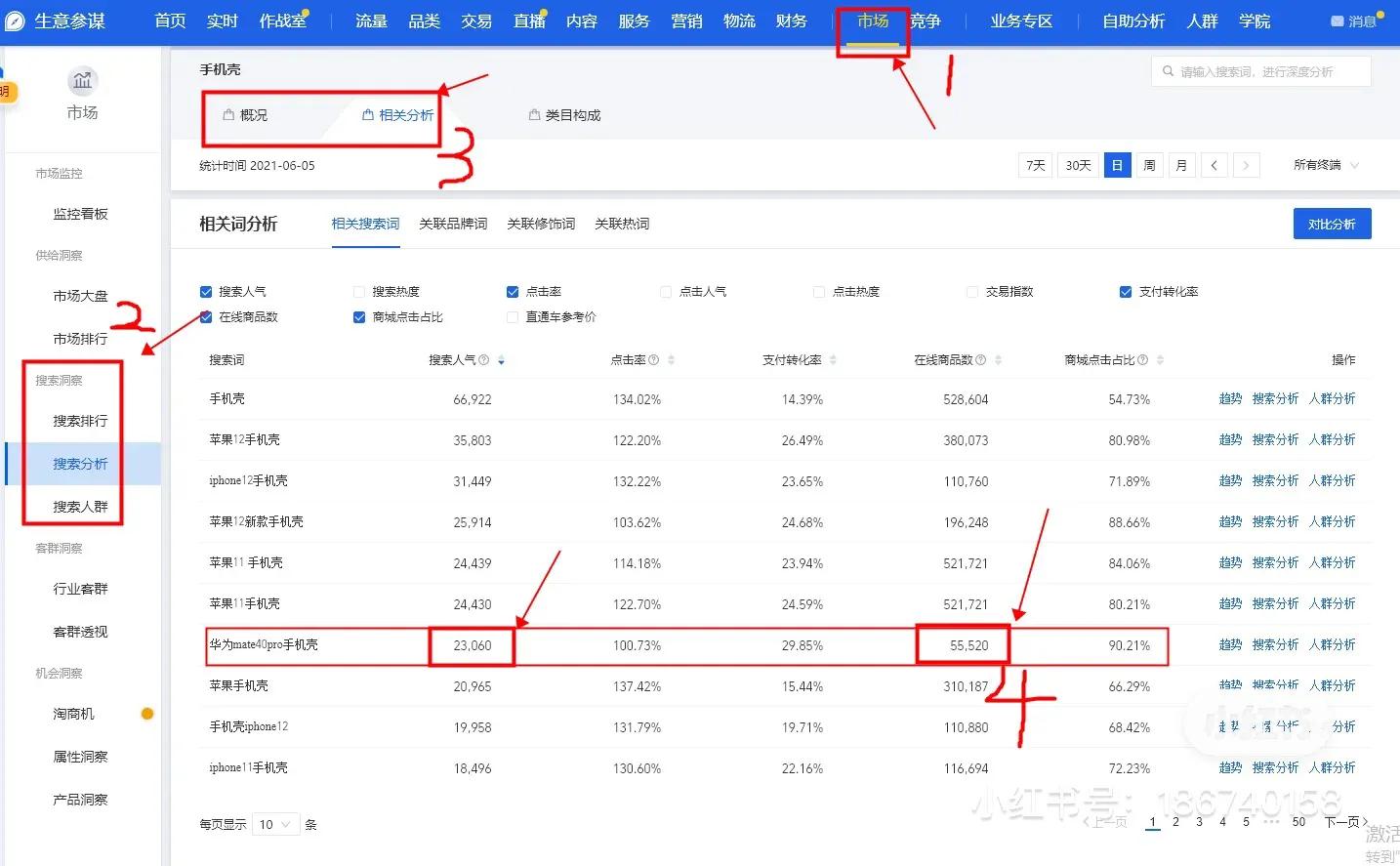Select the 市场 icon in the left sidebar
The width and height of the screenshot is (1400, 866).
click(x=82, y=82)
